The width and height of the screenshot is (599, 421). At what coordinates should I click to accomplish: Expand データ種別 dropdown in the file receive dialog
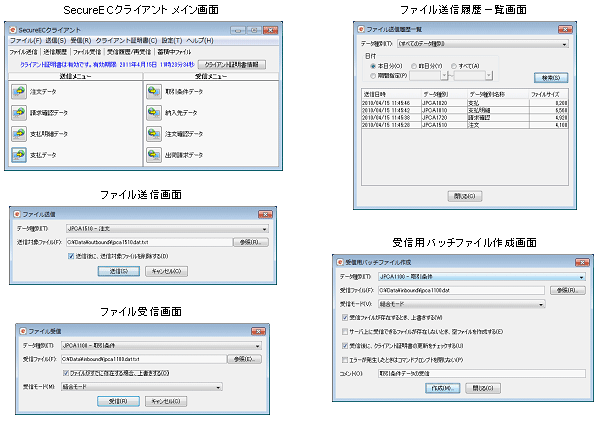[x=257, y=346]
